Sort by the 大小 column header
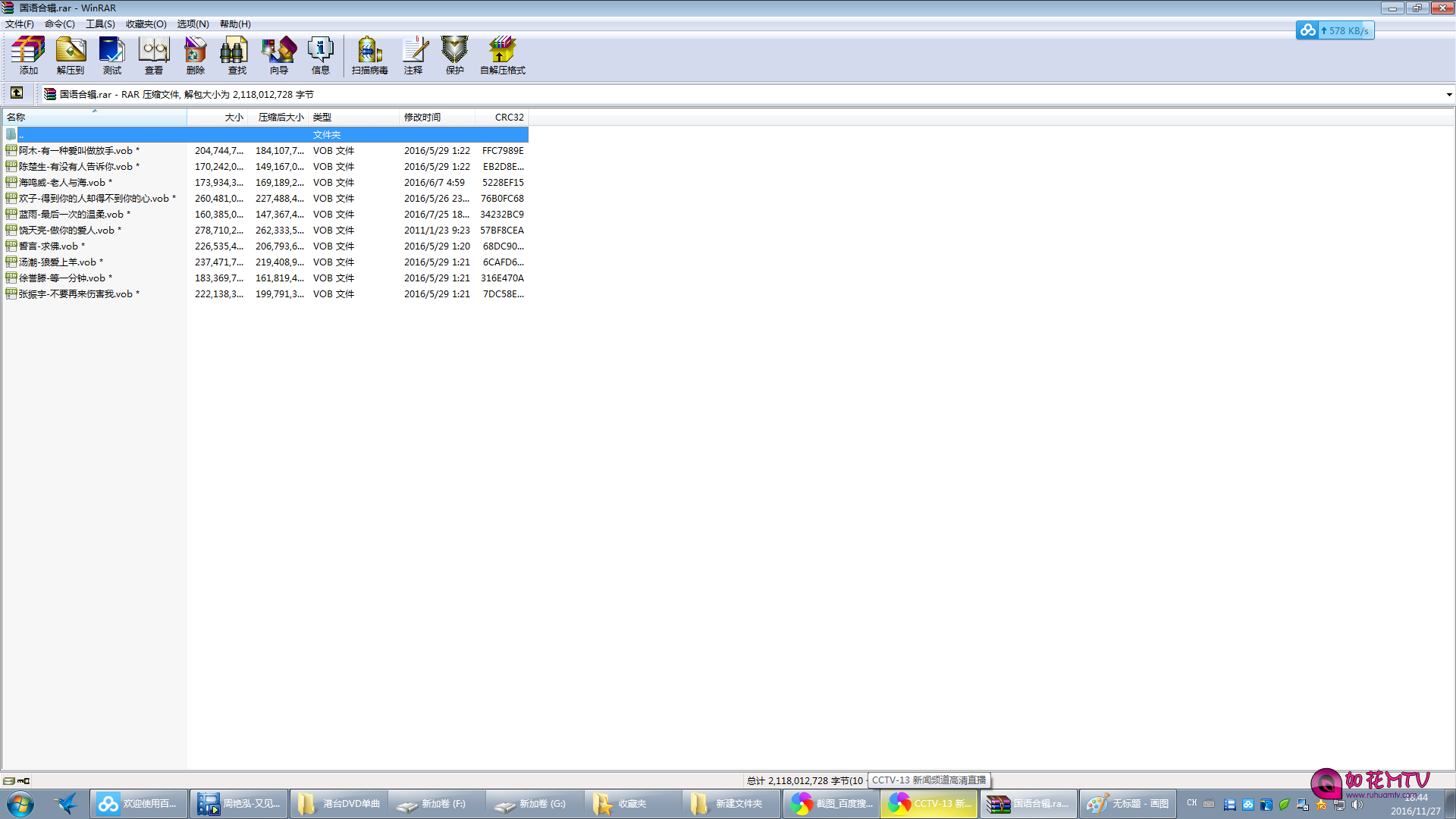1456x819 pixels. click(x=218, y=118)
